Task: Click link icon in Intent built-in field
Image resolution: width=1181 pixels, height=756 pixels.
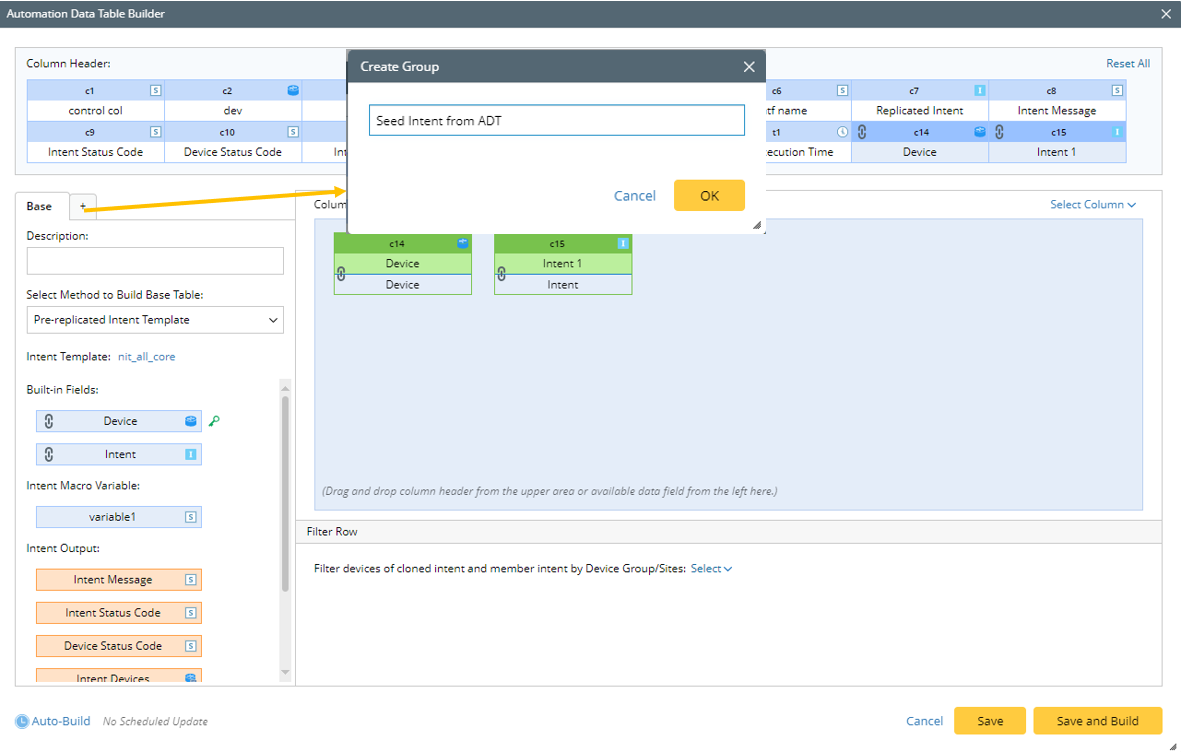Action: (49, 454)
